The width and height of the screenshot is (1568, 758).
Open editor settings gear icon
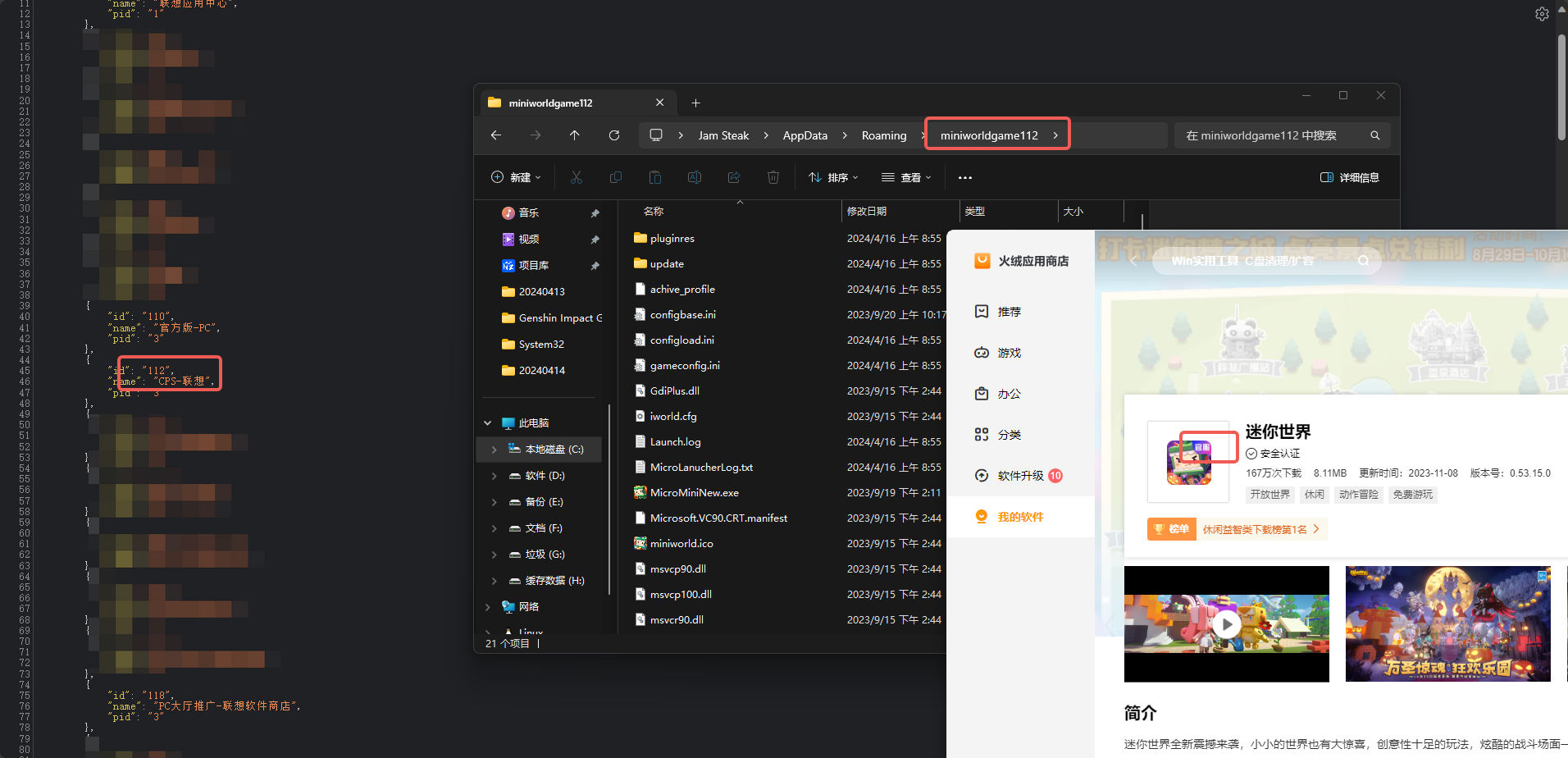point(1542,14)
